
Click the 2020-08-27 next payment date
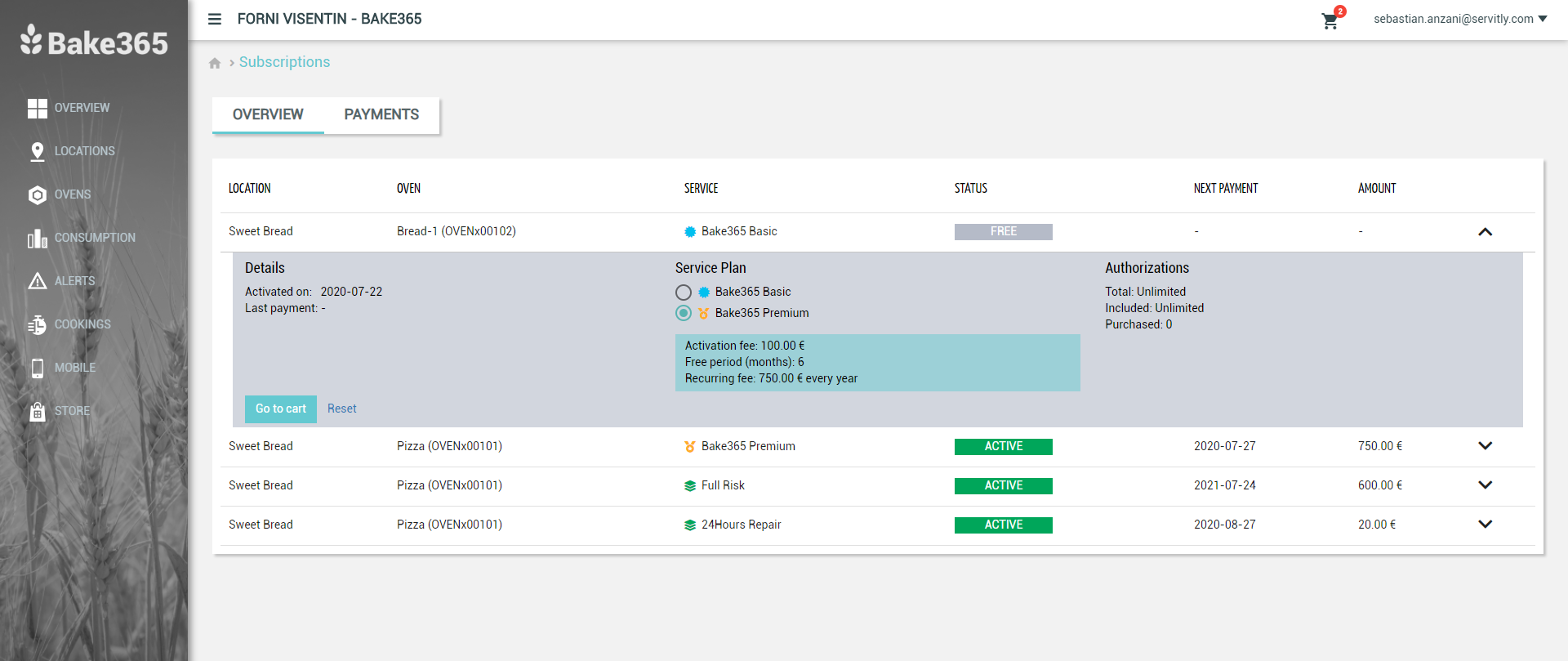[1225, 525]
